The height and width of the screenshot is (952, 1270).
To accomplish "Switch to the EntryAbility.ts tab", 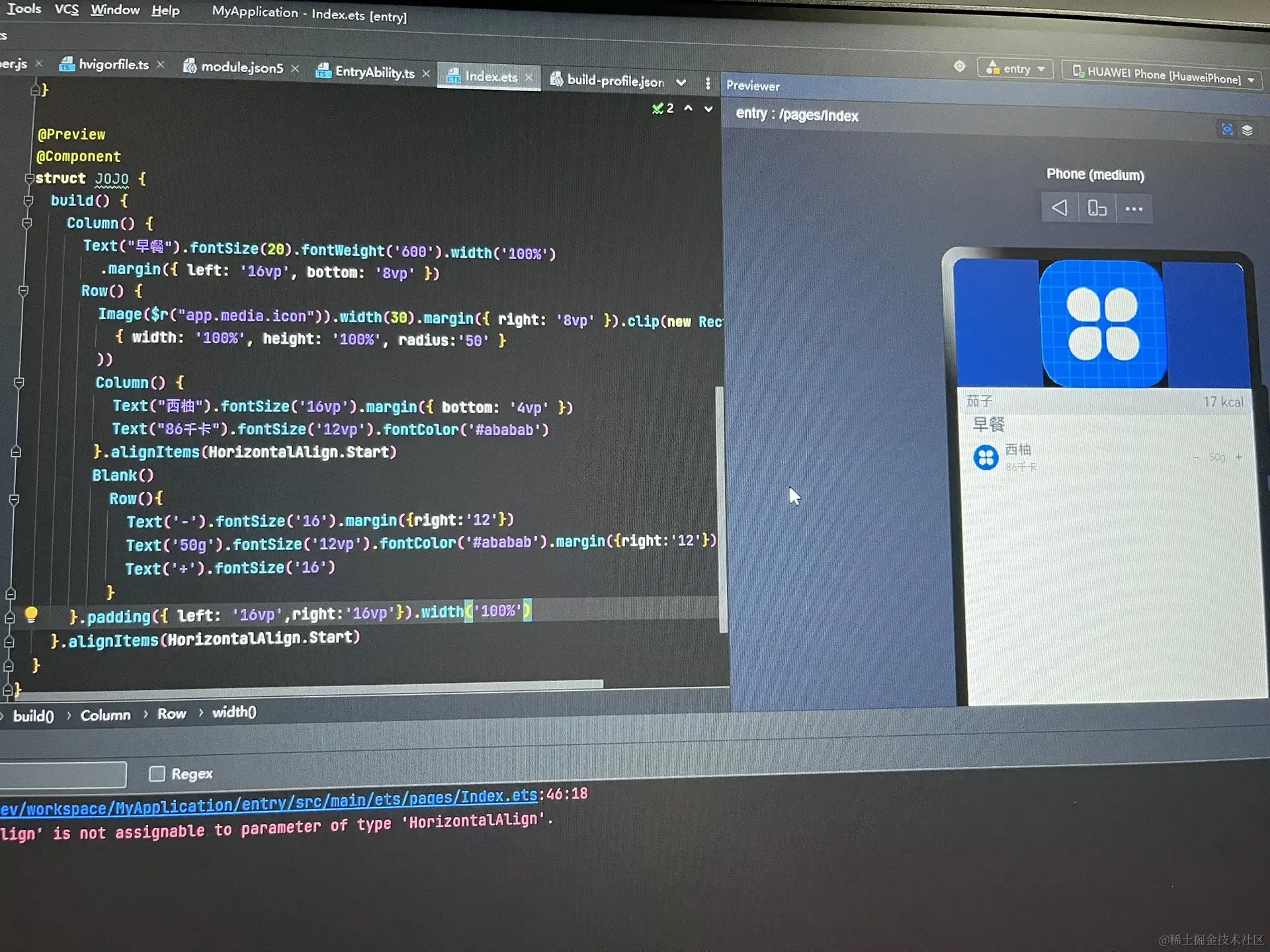I will tap(374, 73).
